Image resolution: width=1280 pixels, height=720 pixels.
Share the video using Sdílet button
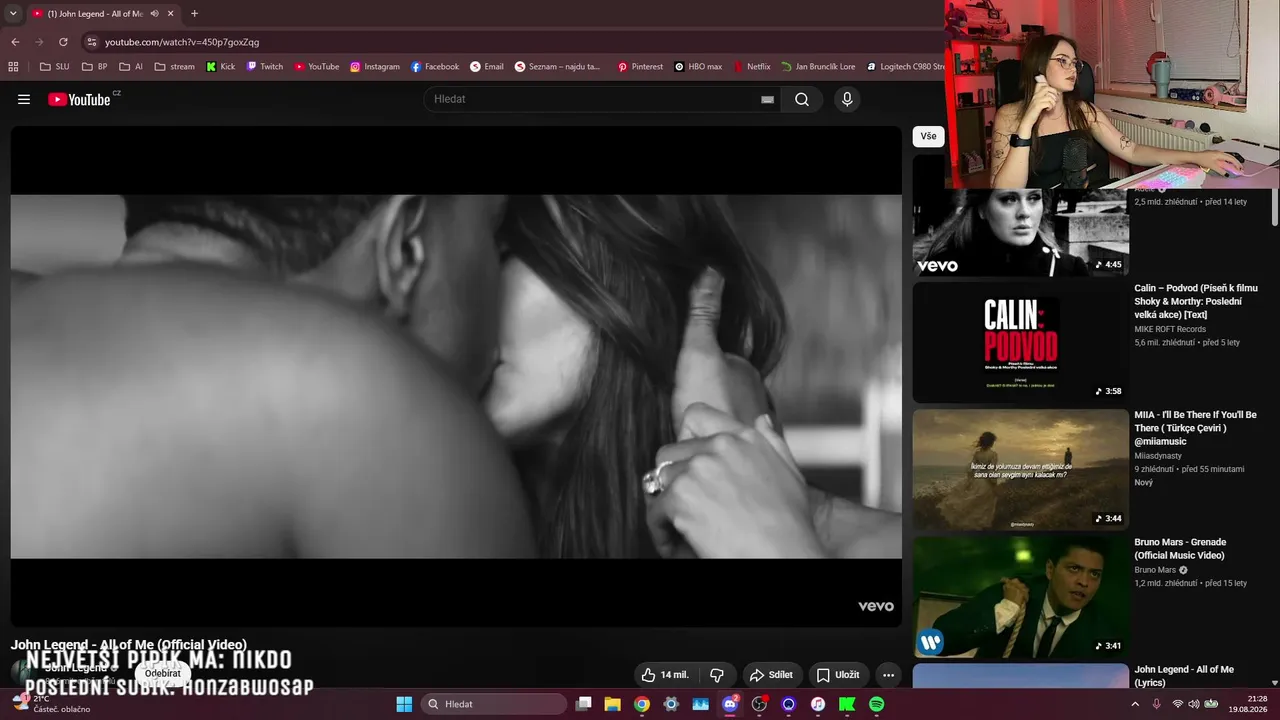coord(771,675)
